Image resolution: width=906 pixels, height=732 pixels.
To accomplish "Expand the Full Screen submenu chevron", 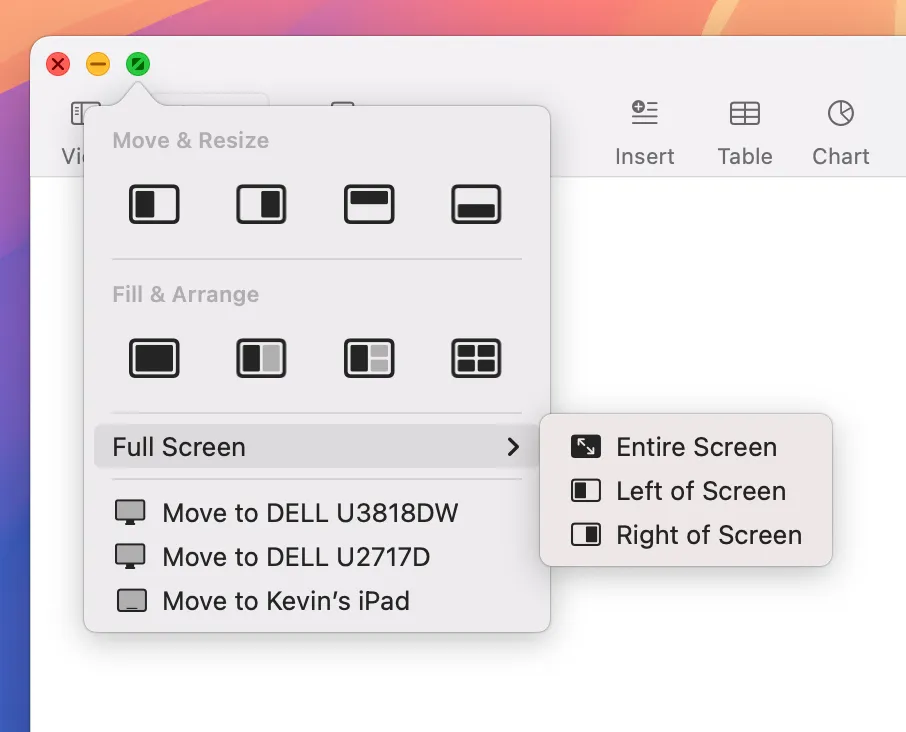I will 514,447.
